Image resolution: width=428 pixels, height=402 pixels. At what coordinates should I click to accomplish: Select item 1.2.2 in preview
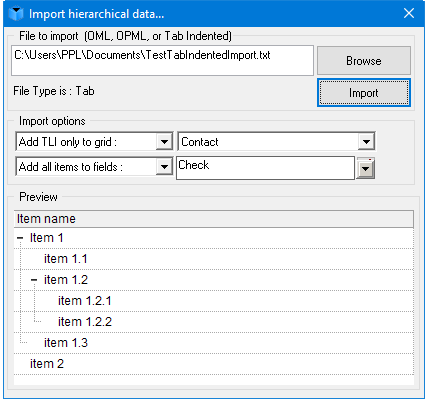coord(85,322)
